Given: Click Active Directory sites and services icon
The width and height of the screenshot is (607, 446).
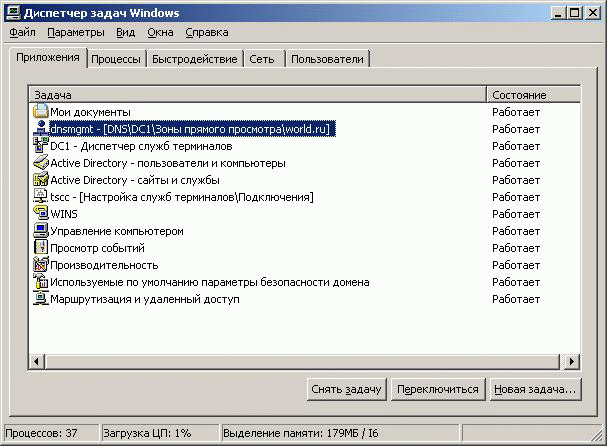Looking at the screenshot, I should coord(41,180).
